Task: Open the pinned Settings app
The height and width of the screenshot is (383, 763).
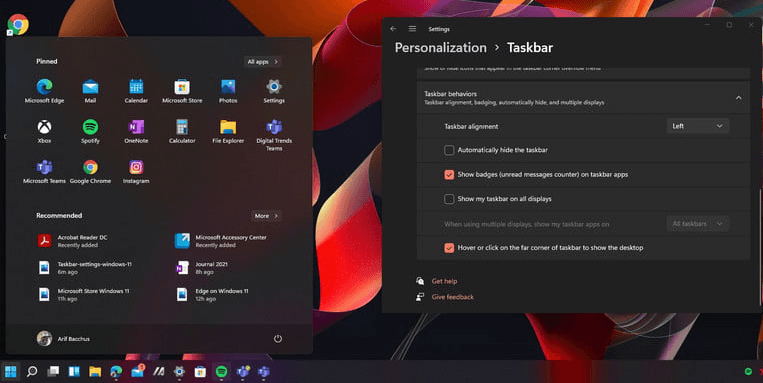Action: pos(274,91)
